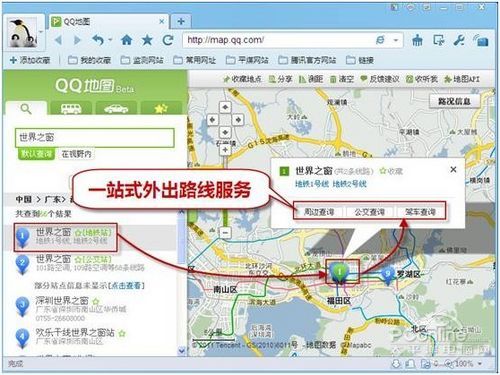Click 反馈建议 feedback in map toolbar

(x=380, y=79)
